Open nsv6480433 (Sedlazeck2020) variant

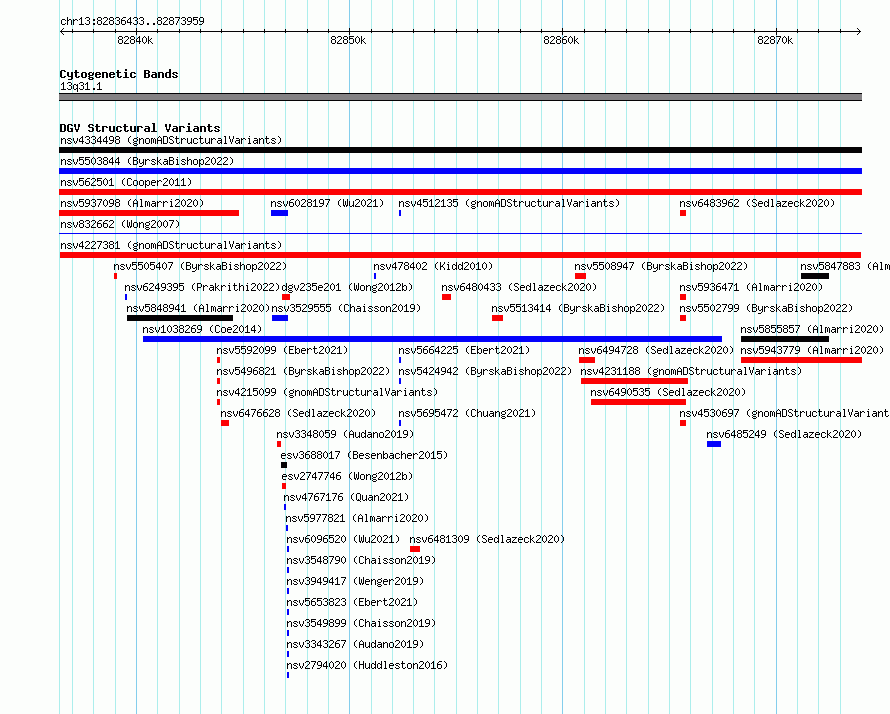(519, 287)
